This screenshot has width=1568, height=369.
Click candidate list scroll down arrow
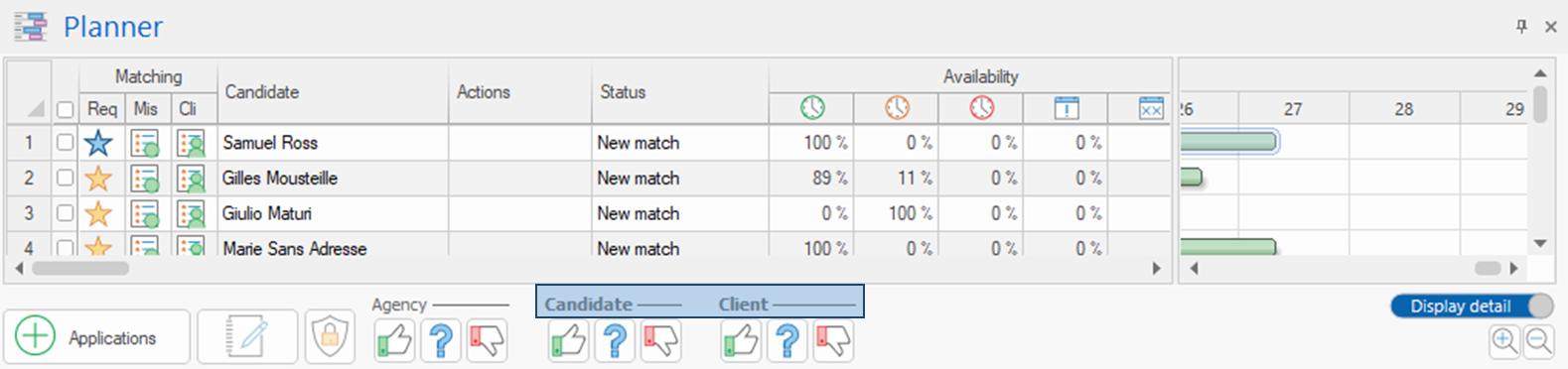[1540, 243]
